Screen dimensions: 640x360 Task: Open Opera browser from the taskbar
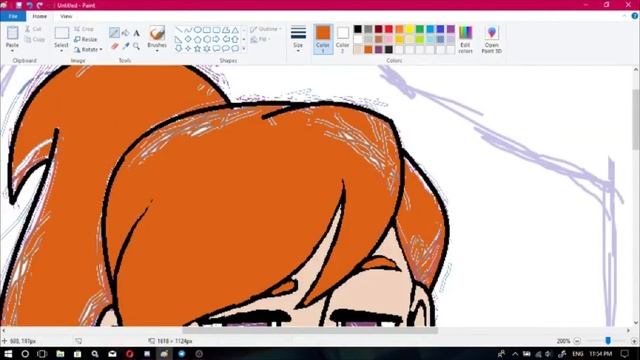point(129,353)
